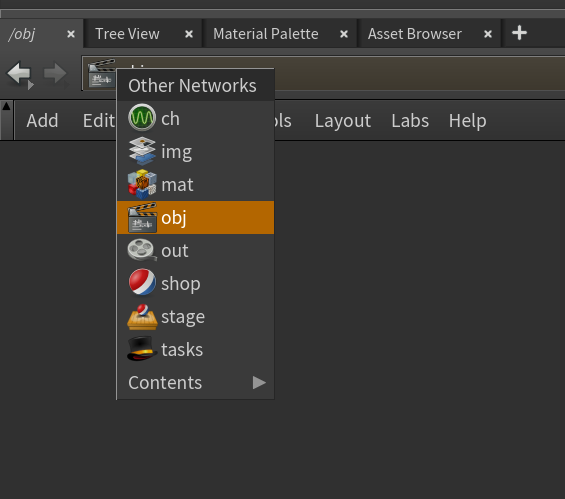This screenshot has height=499, width=565.
Task: Click the network path input field
Action: pyautogui.click(x=420, y=73)
